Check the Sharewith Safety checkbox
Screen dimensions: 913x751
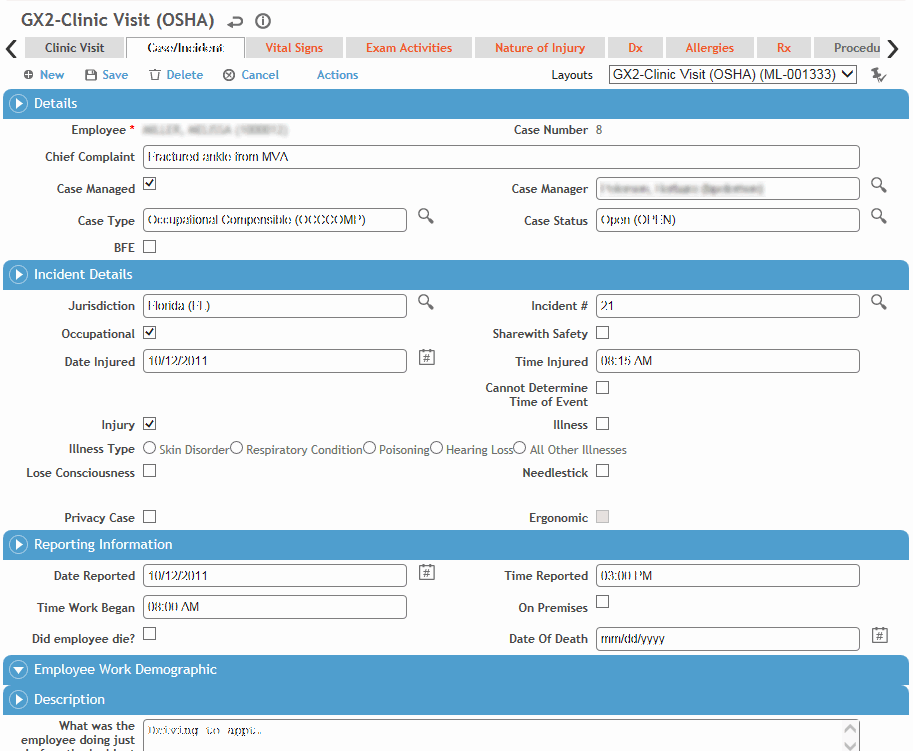[603, 332]
